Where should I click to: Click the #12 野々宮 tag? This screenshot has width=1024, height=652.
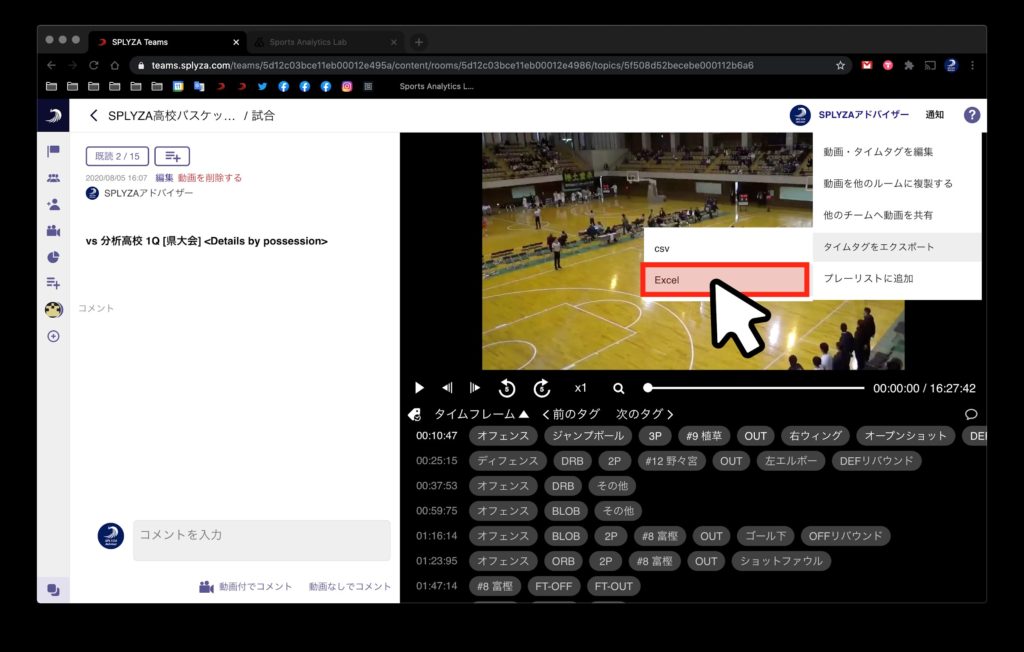671,461
